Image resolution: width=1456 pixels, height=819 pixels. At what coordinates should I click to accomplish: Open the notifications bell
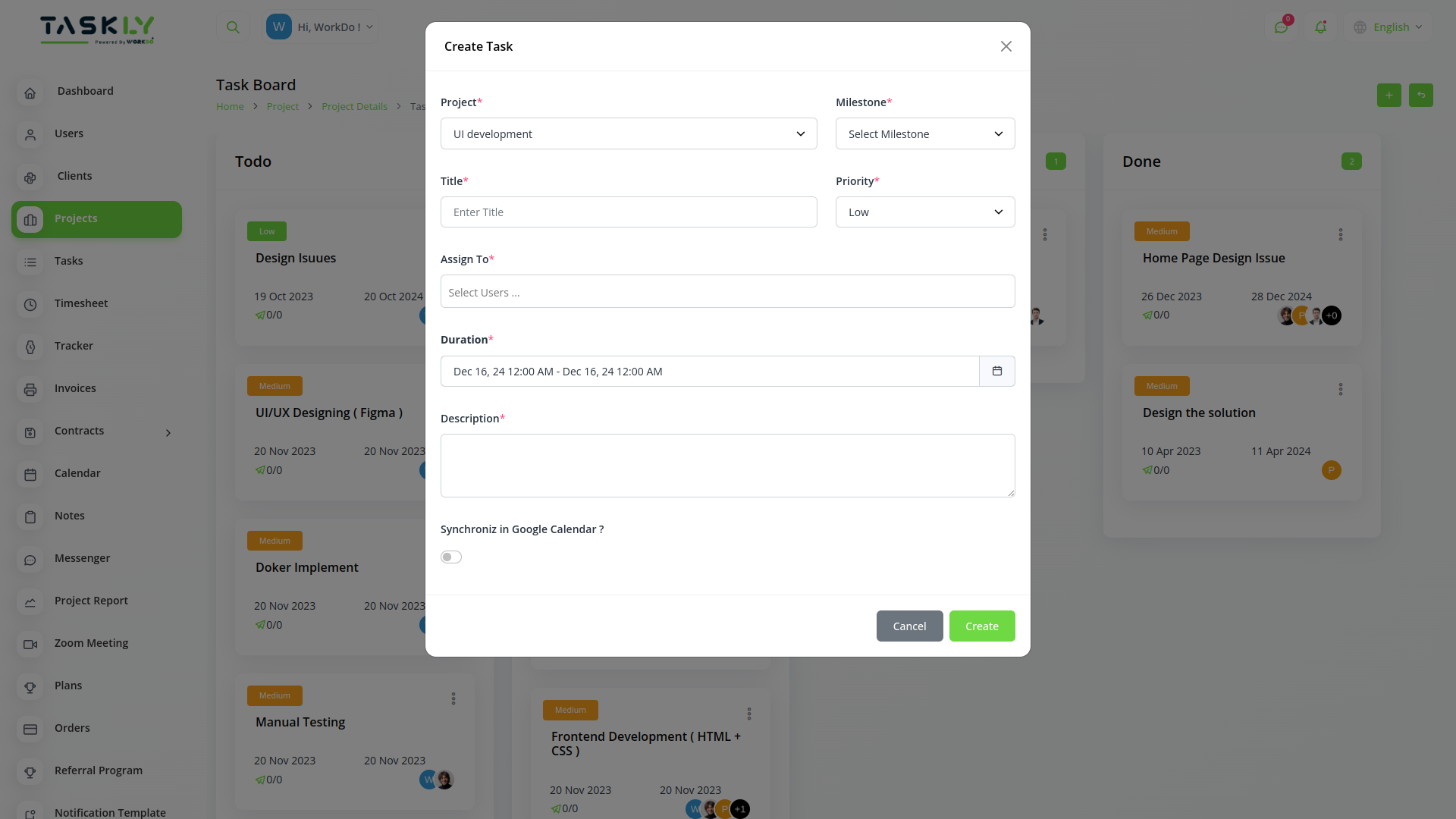[1321, 27]
